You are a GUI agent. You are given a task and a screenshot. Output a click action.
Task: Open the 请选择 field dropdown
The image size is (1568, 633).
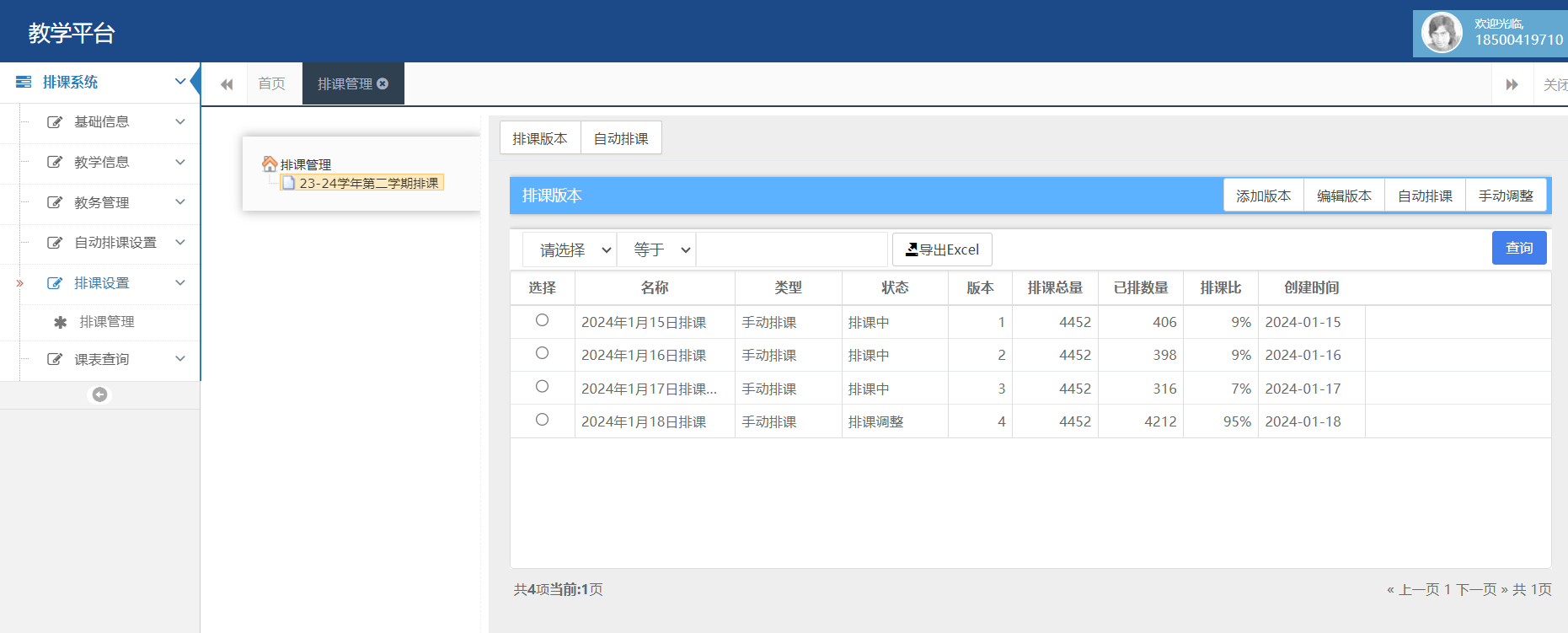click(x=570, y=249)
